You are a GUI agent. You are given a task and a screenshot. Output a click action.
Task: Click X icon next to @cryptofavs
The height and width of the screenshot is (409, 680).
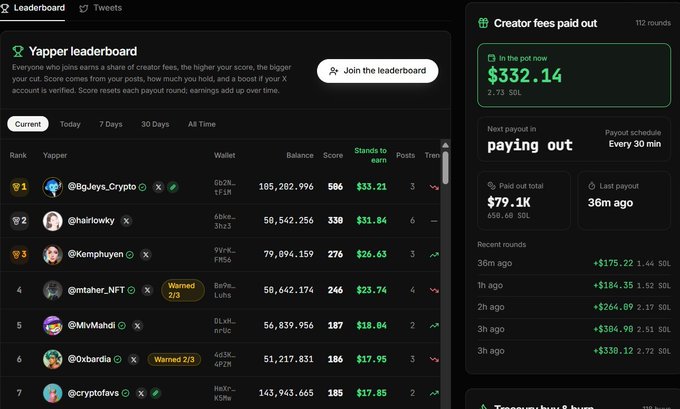[x=141, y=393]
